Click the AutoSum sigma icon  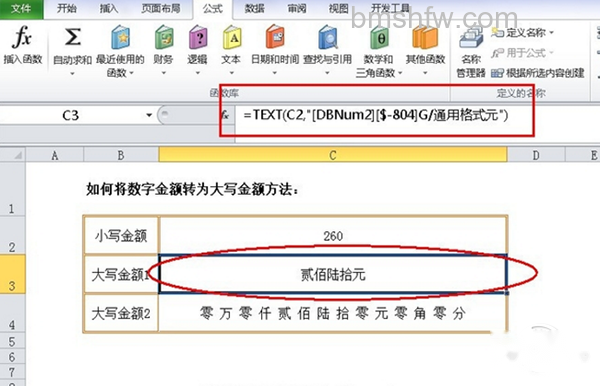coord(72,37)
